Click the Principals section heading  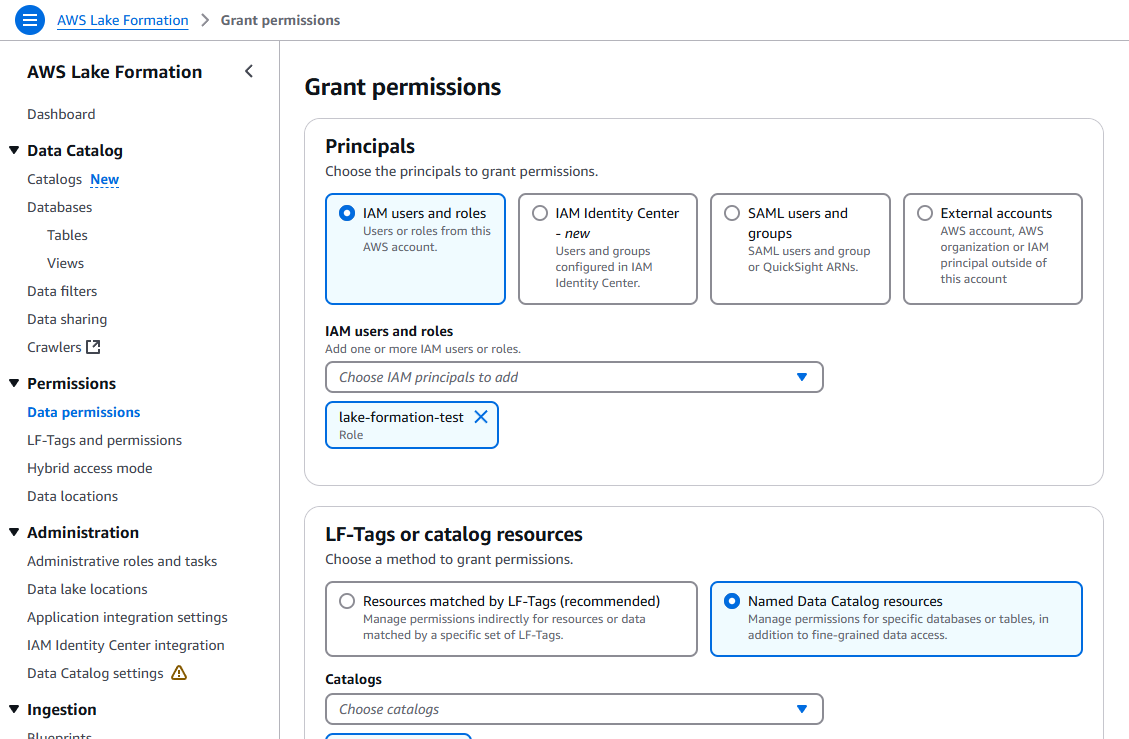pos(370,146)
